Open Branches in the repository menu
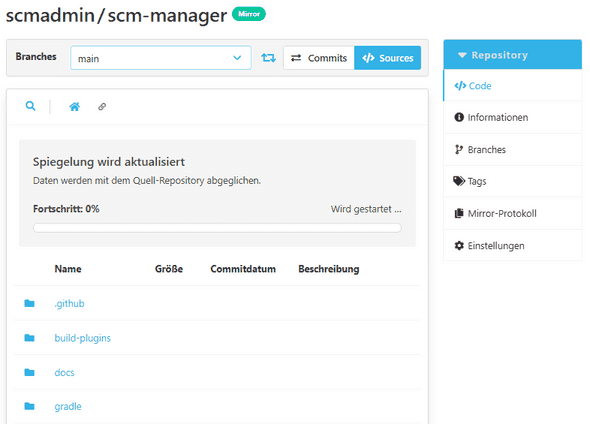 click(x=512, y=149)
